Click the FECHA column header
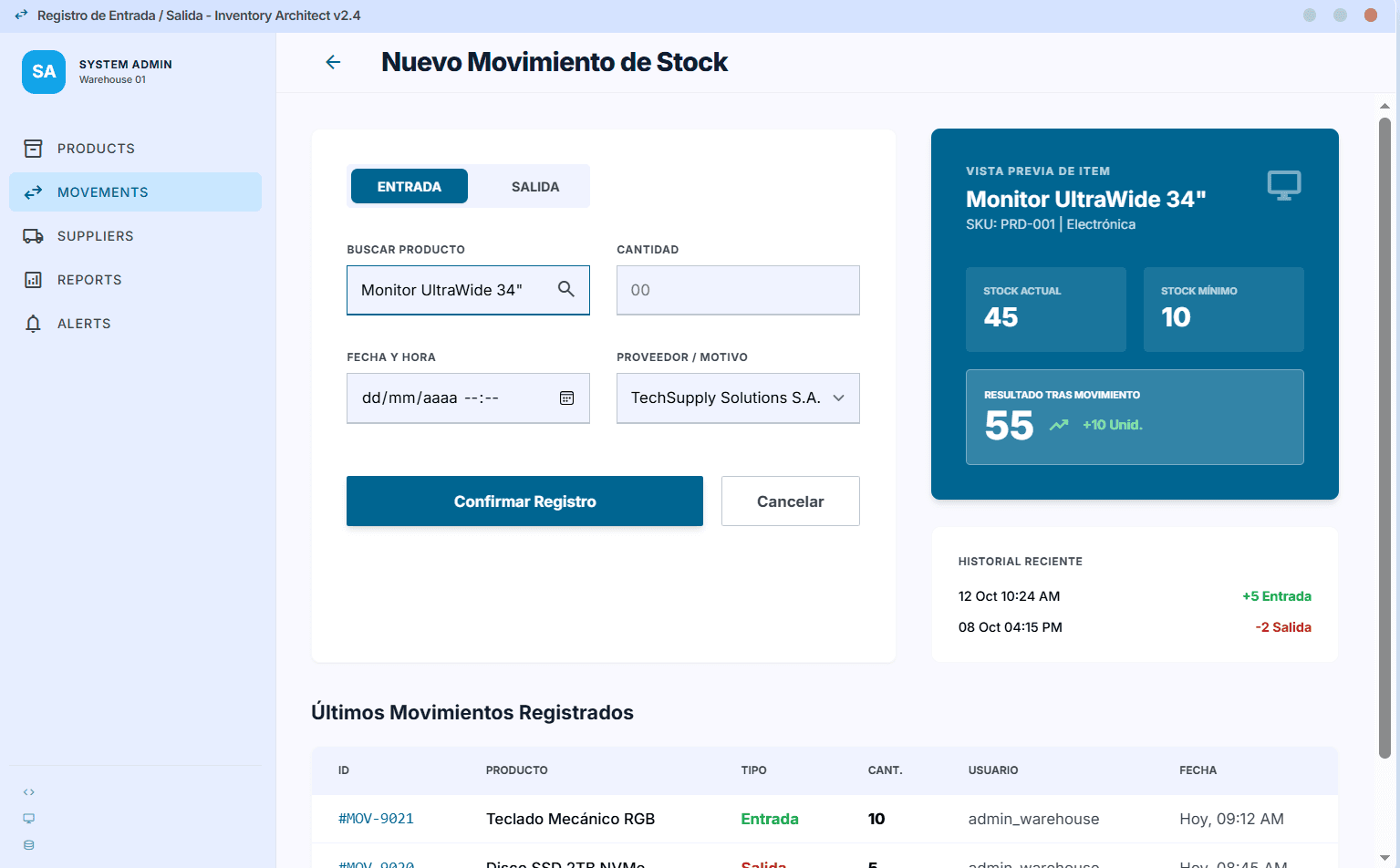The image size is (1400, 868). pyautogui.click(x=1198, y=770)
